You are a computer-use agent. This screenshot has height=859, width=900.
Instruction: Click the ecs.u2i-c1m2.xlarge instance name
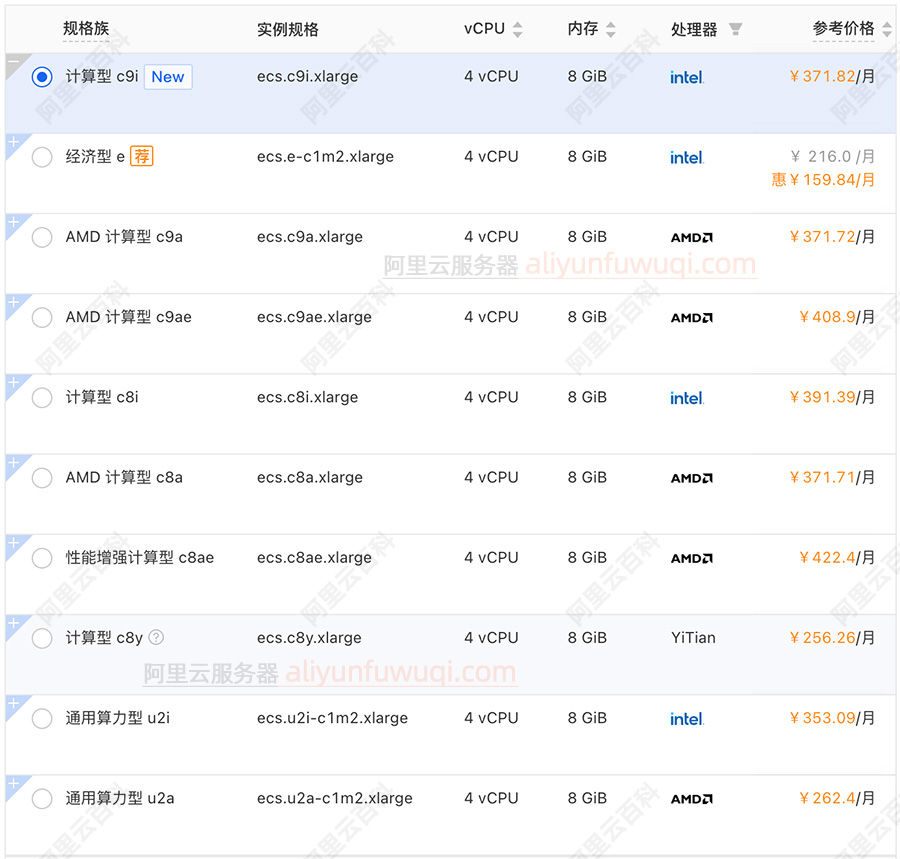click(332, 718)
